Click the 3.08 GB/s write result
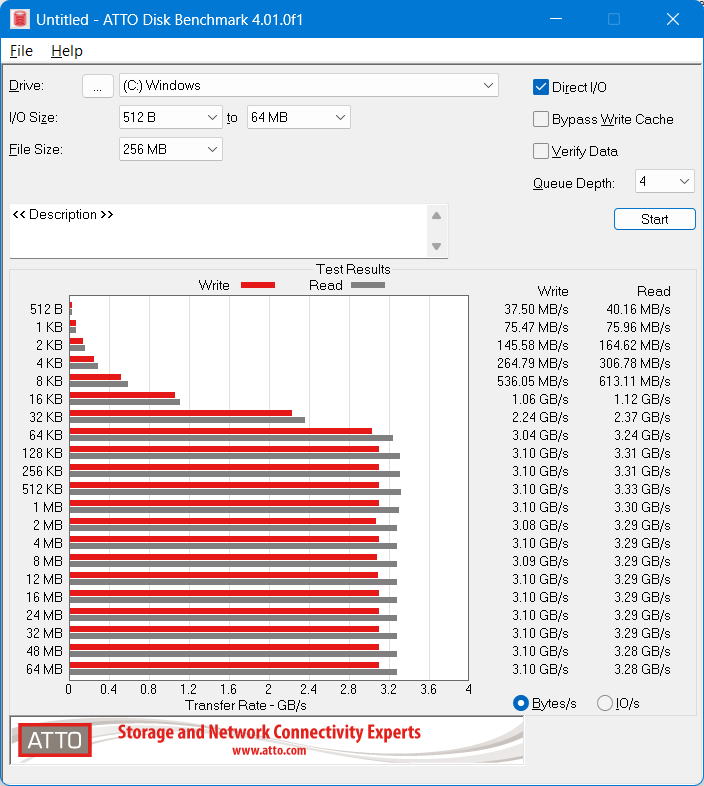704x786 pixels. click(x=540, y=525)
